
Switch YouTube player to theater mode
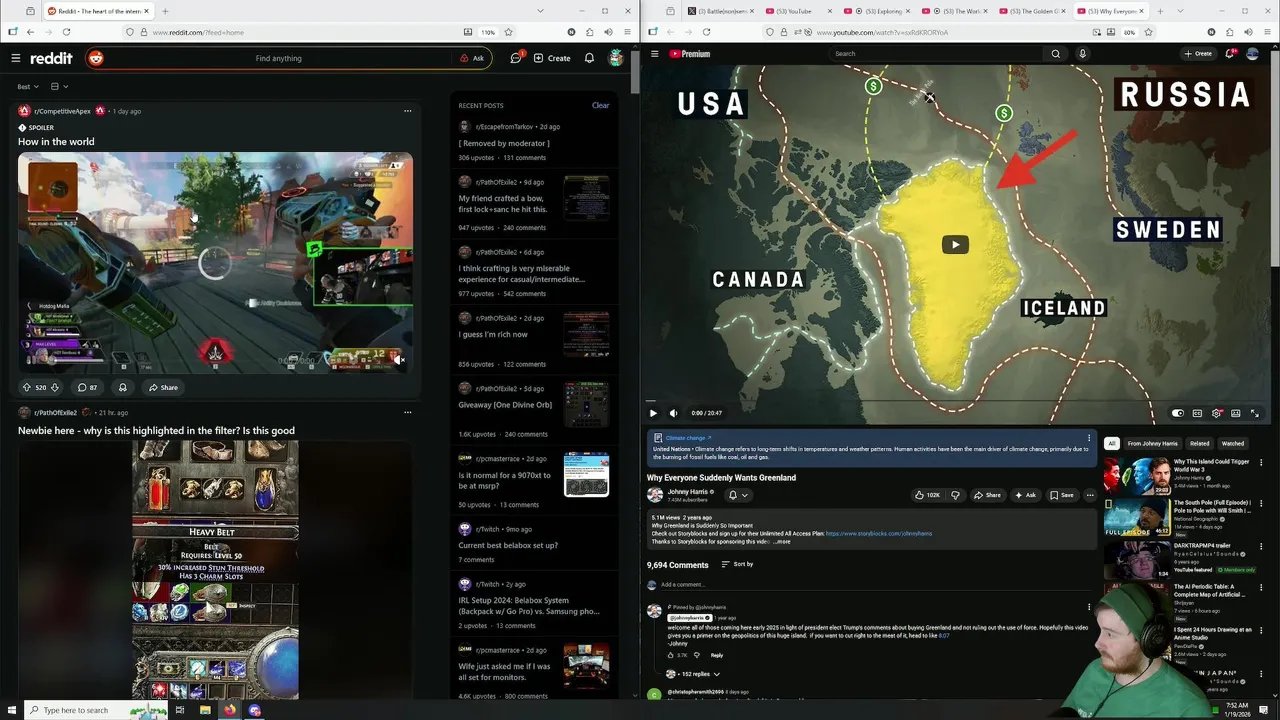(1236, 413)
